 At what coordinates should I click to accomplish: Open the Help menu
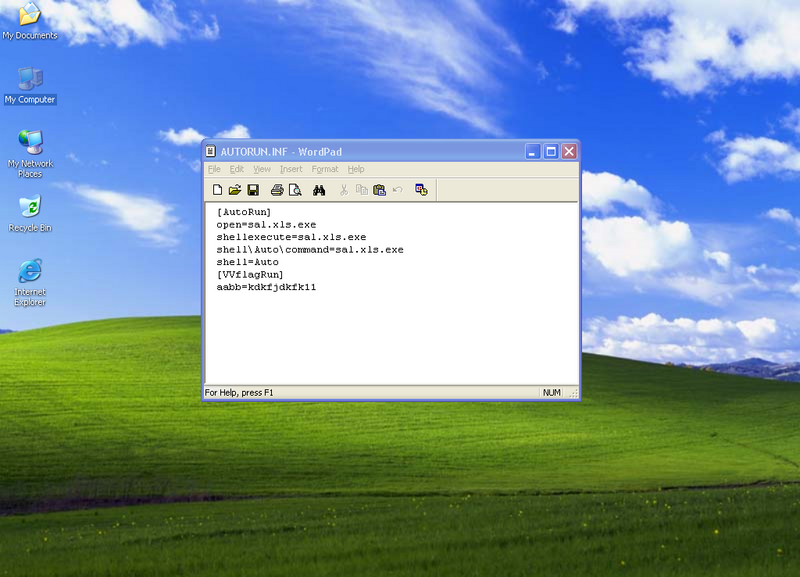coord(356,169)
